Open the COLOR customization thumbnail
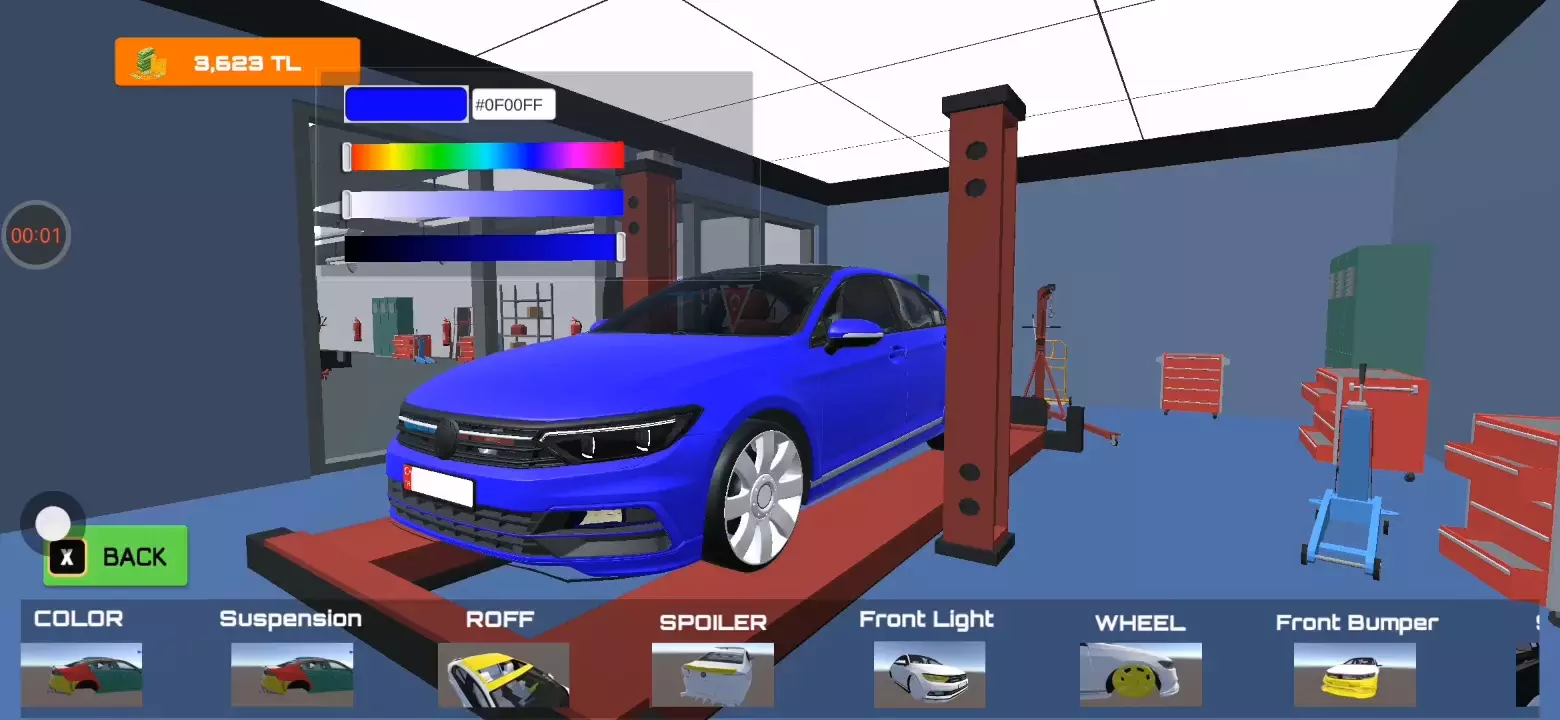Viewport: 1560px width, 720px height. pos(81,674)
